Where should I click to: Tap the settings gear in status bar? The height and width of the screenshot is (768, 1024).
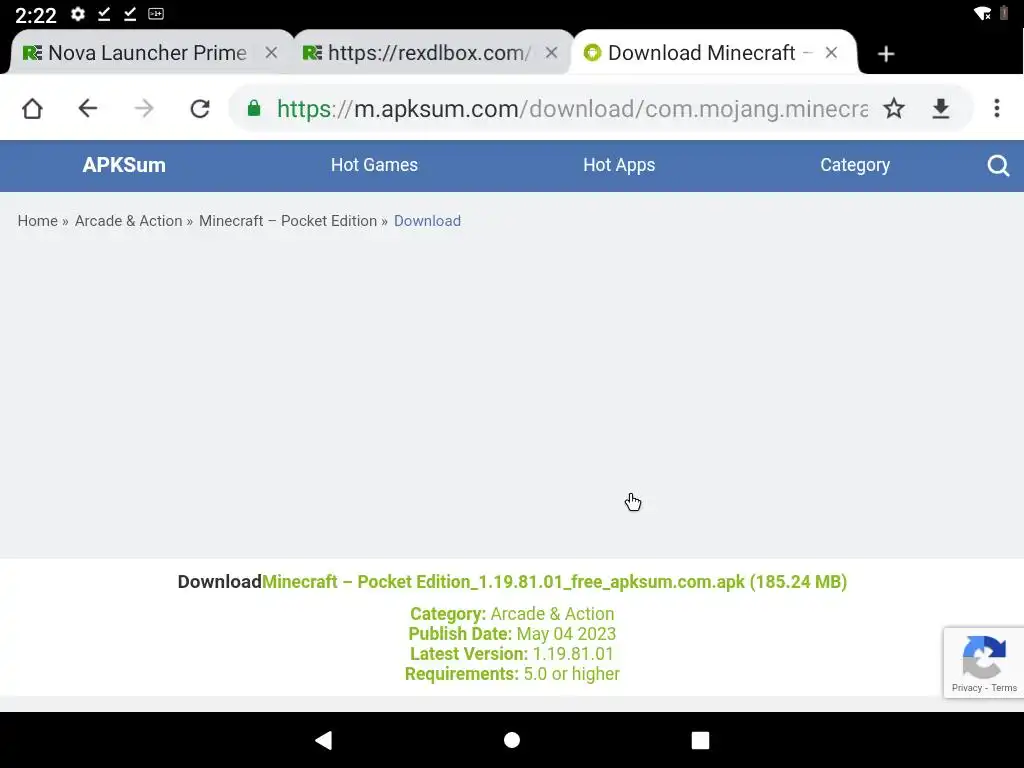coord(78,14)
